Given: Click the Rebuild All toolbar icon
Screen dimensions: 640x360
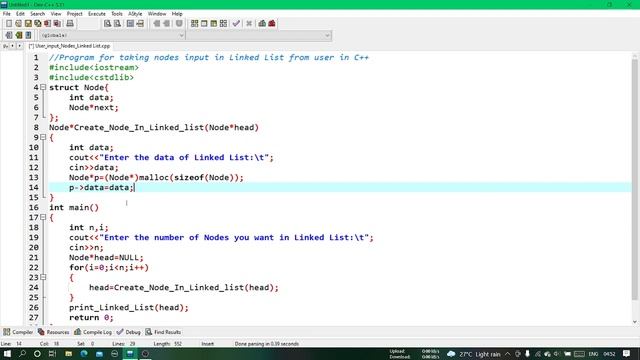Looking at the screenshot, I should pos(223,24).
